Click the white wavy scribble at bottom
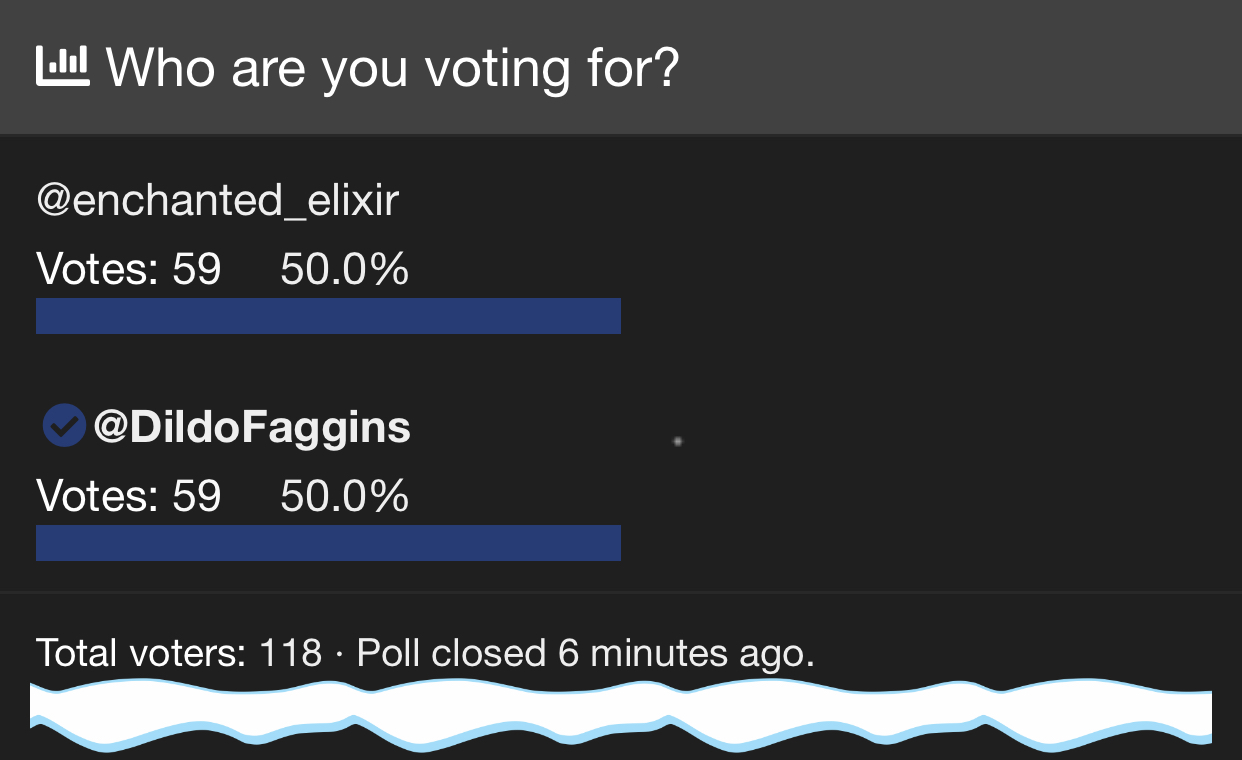Image resolution: width=1242 pixels, height=760 pixels. tap(621, 715)
